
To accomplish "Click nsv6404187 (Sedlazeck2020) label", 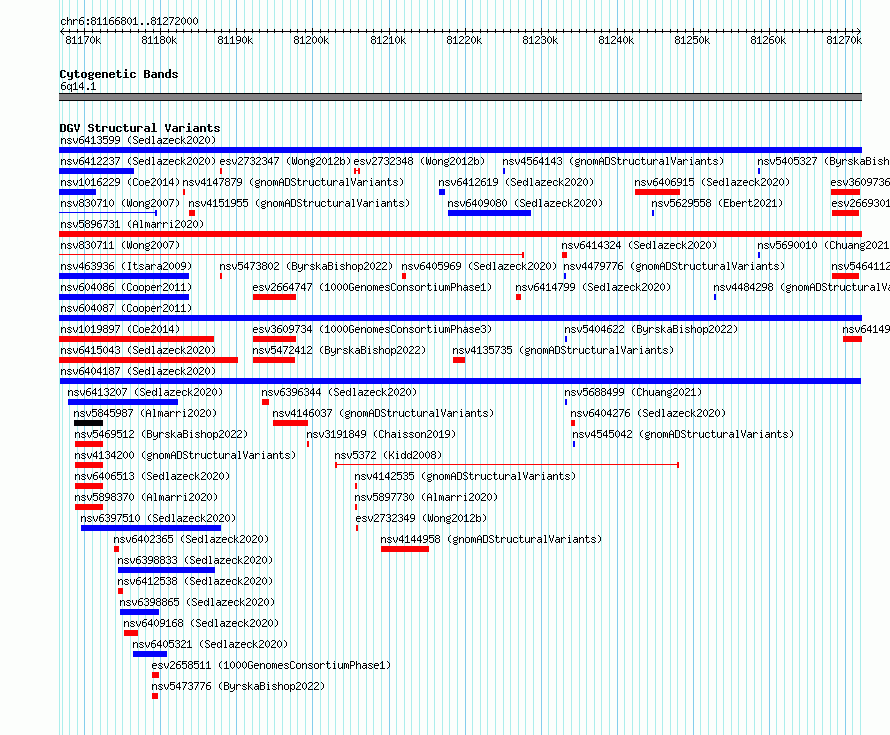I will click(138, 371).
